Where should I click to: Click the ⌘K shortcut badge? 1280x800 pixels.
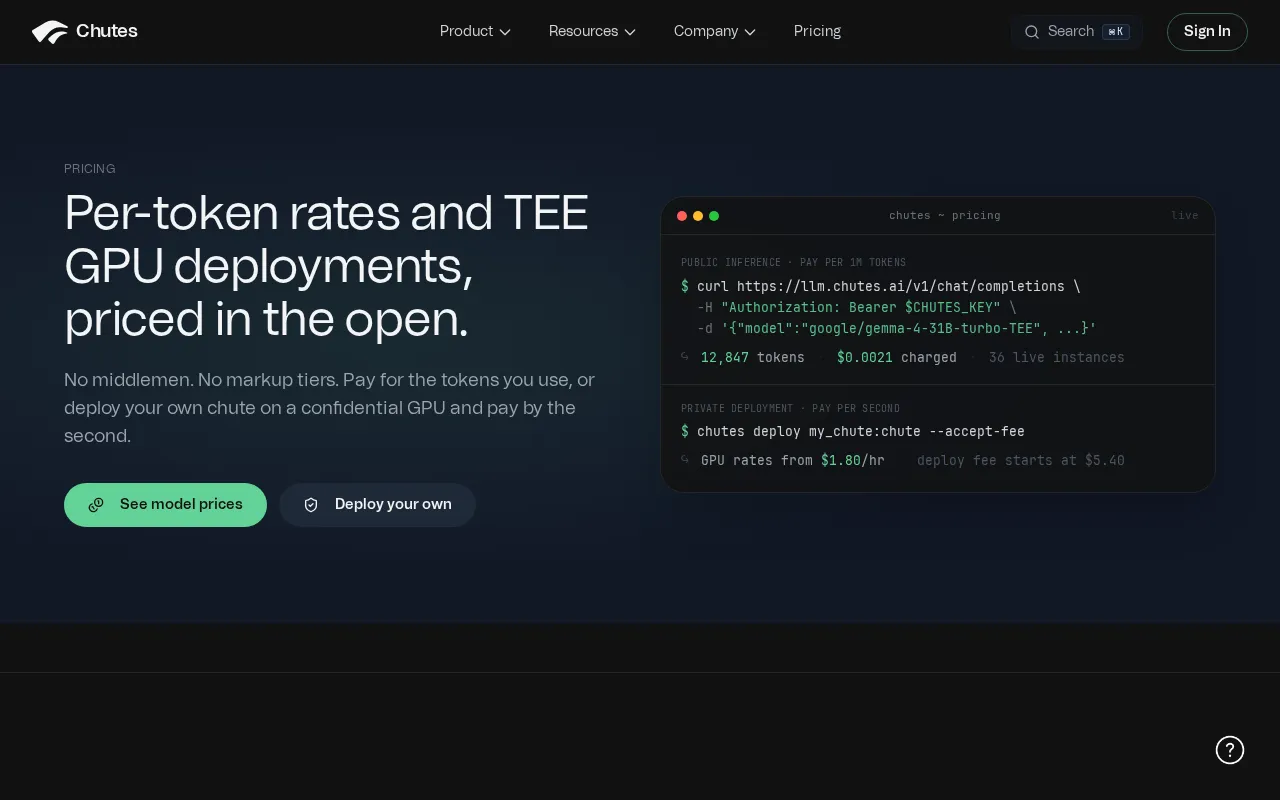pyautogui.click(x=1116, y=32)
